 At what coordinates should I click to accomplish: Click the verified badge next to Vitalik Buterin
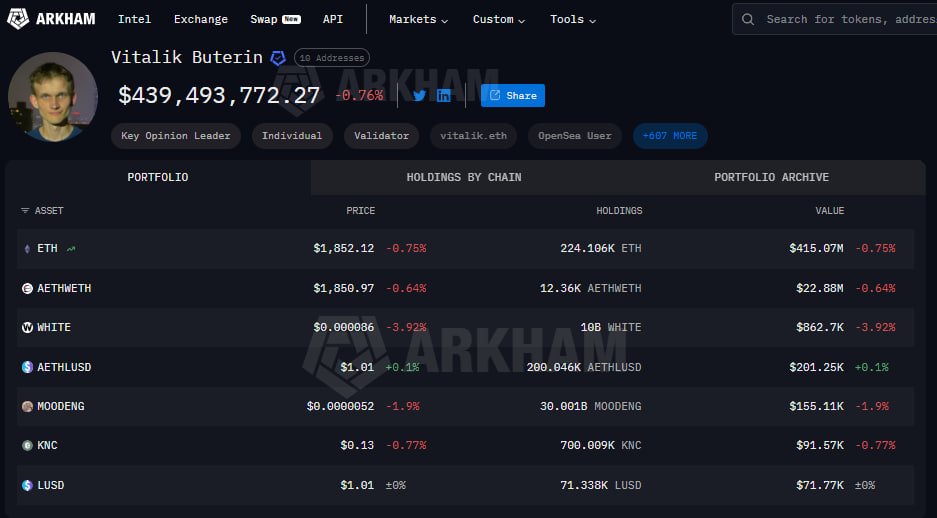278,58
